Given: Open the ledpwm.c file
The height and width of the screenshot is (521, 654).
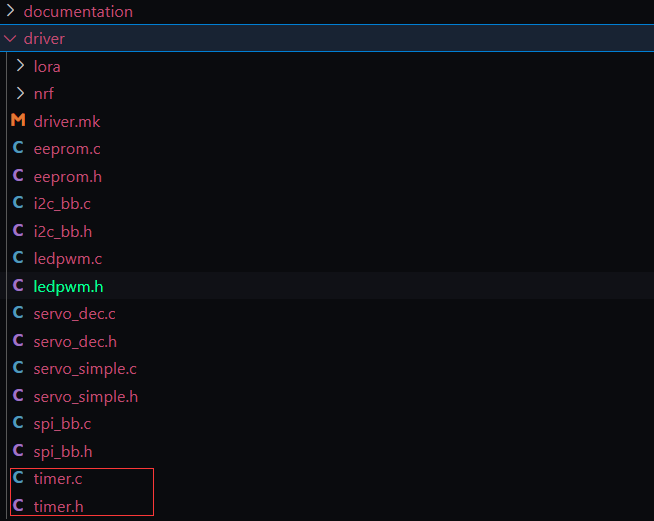Looking at the screenshot, I should (x=68, y=259).
